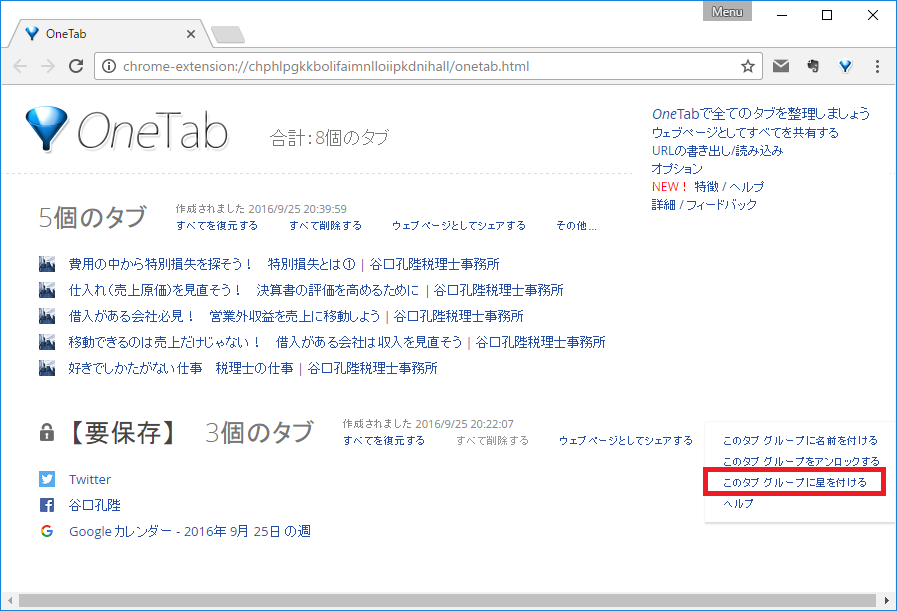Screen dimensions: 897x611
Task: Open the mail extension icon
Action: [780, 67]
